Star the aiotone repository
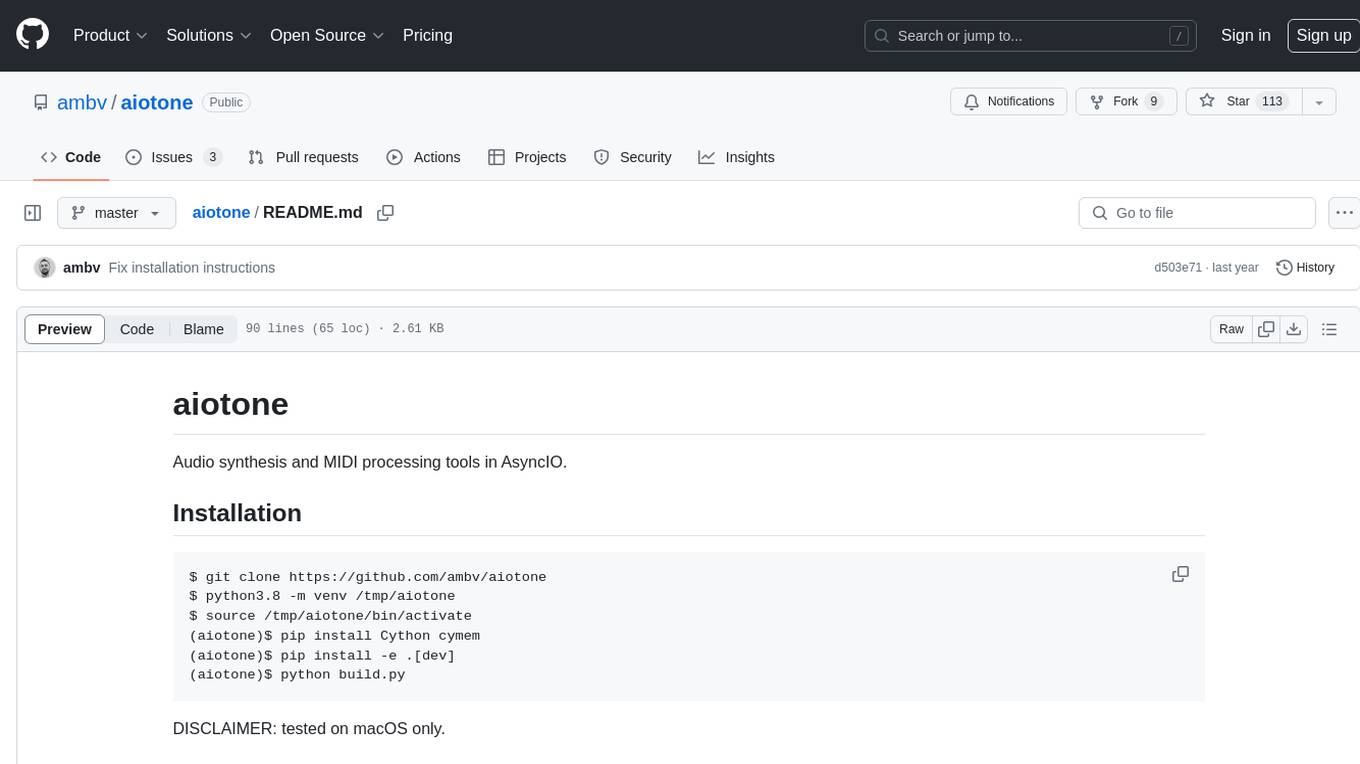This screenshot has height=764, width=1360. click(x=1243, y=102)
